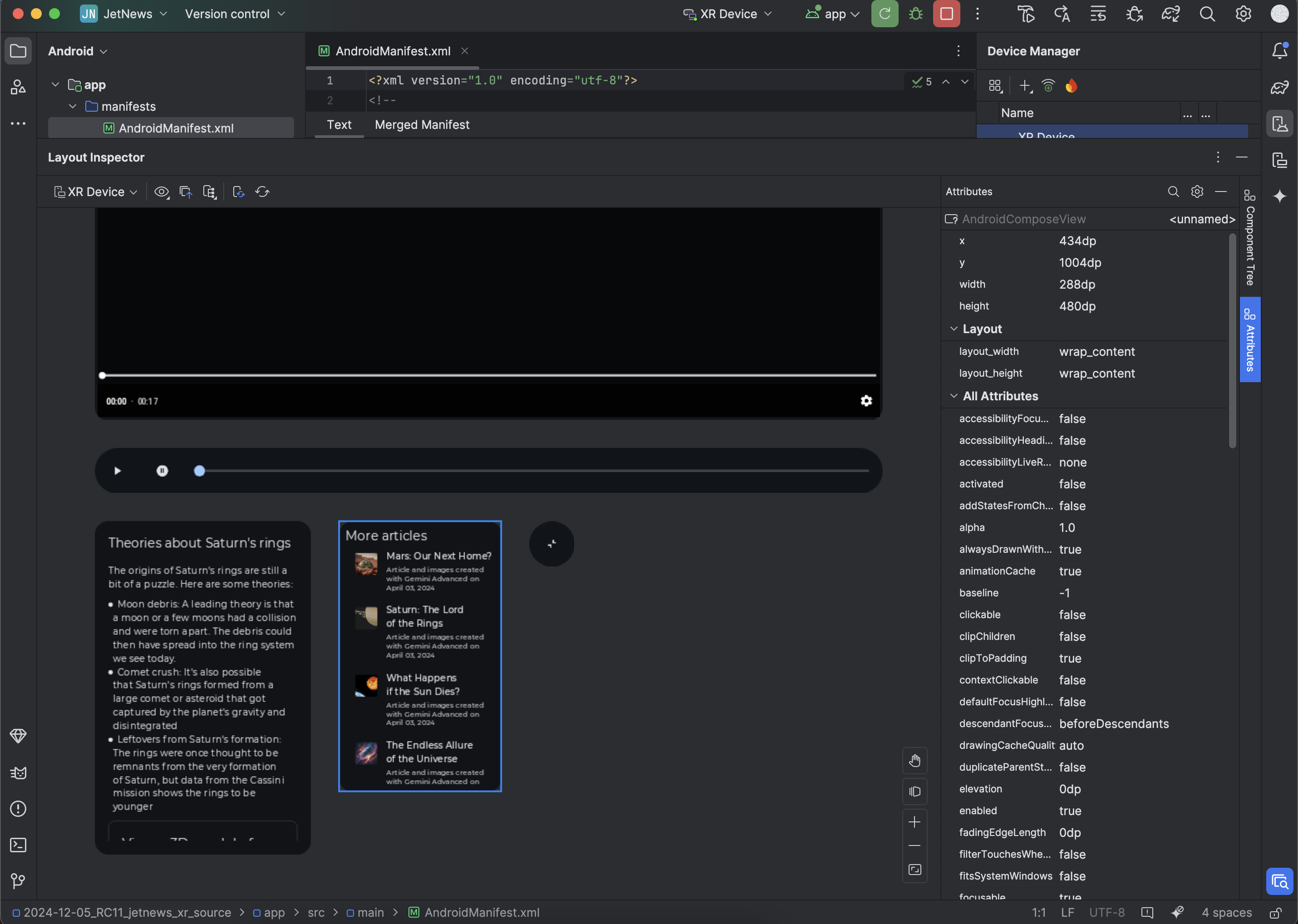This screenshot has height=924, width=1298.
Task: Switch to the Merged Manifest tab
Action: point(421,124)
